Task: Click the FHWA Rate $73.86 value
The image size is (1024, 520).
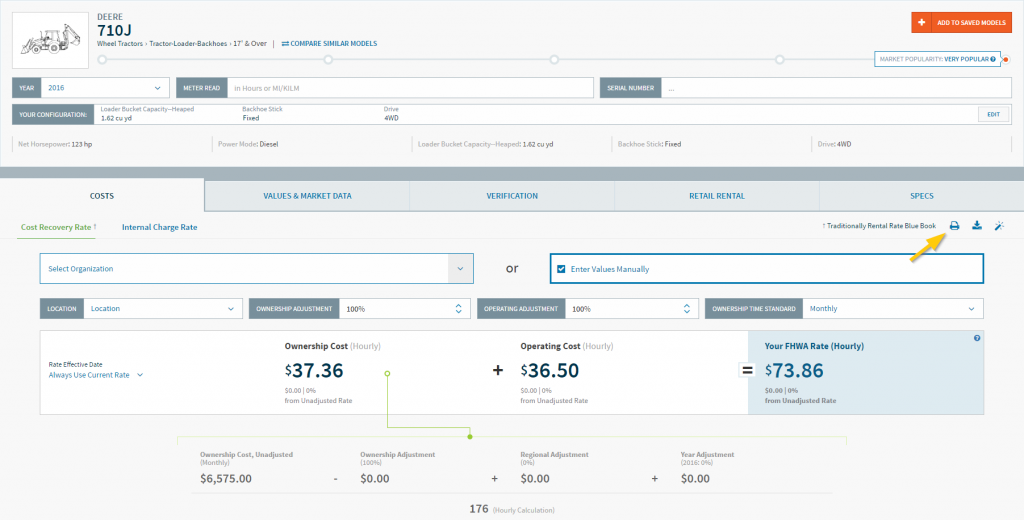Action: coord(794,371)
